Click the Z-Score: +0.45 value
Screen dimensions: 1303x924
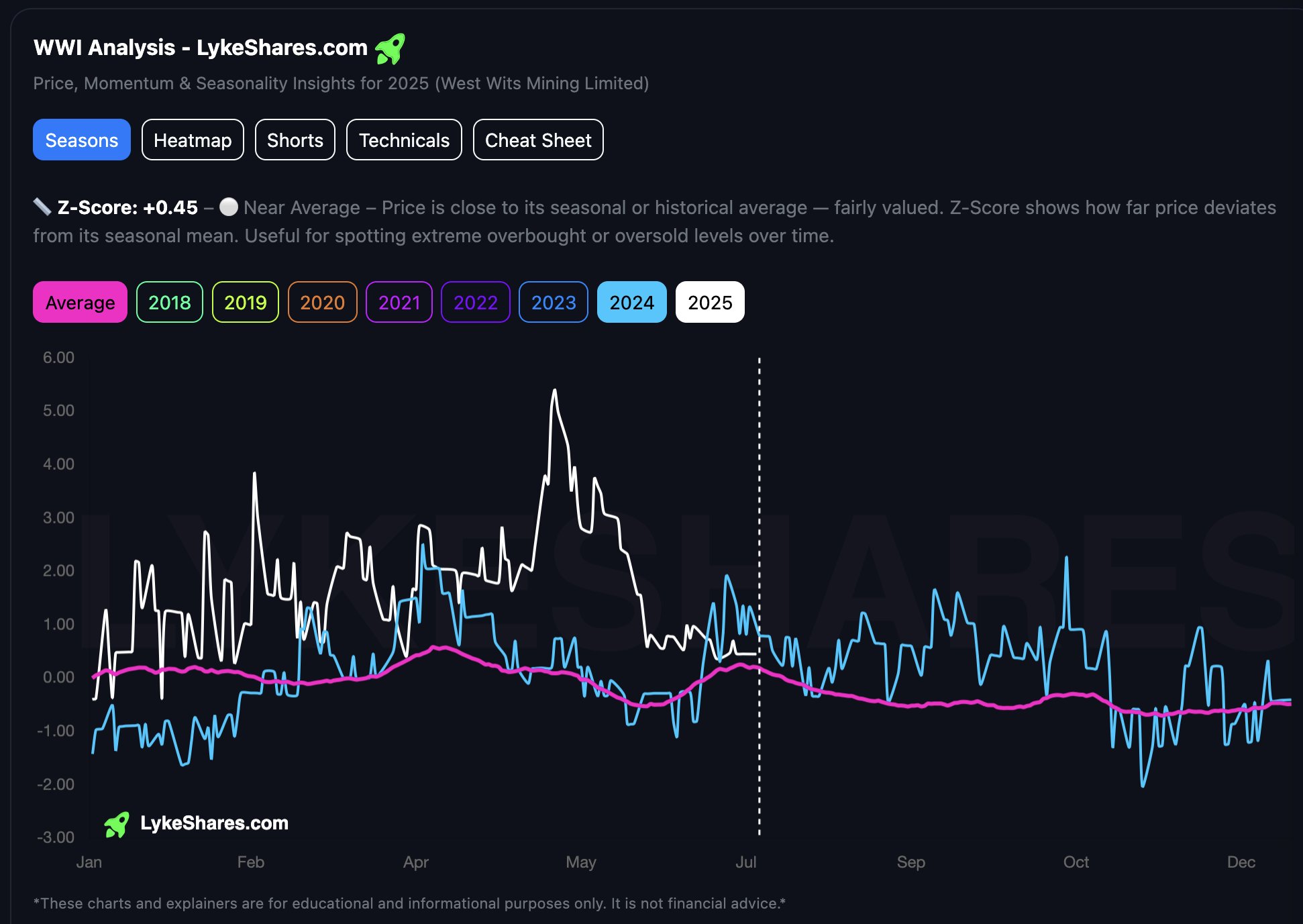coord(127,207)
